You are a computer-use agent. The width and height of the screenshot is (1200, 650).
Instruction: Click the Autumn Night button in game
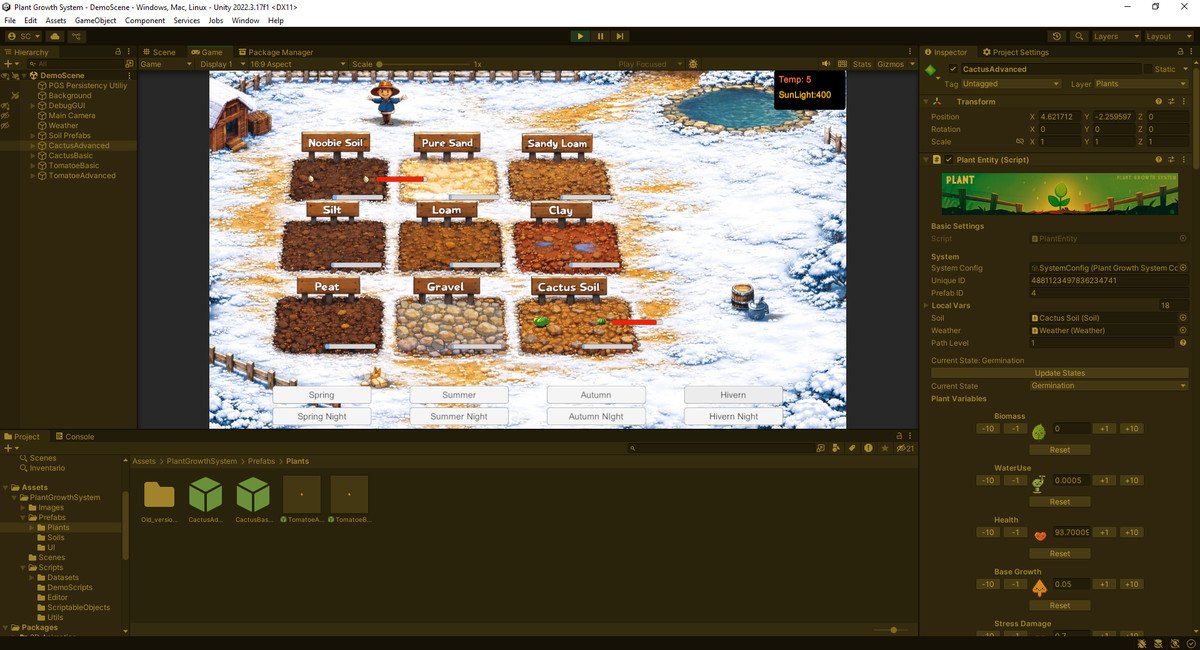tap(596, 416)
